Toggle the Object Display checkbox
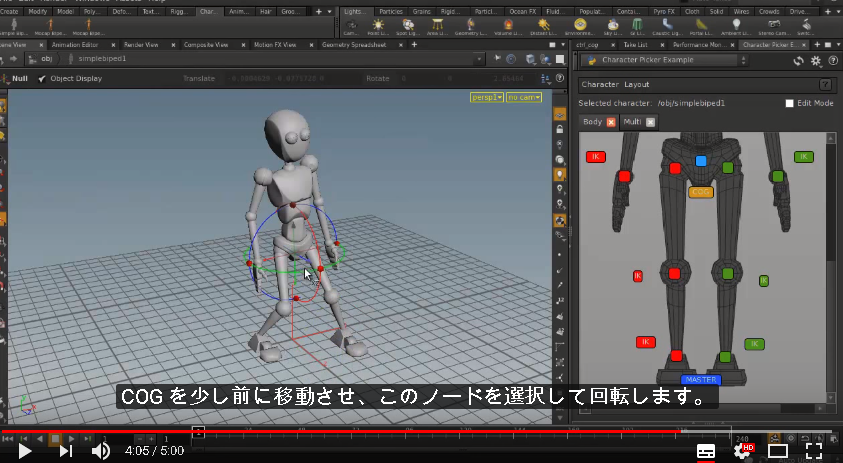 coord(42,79)
